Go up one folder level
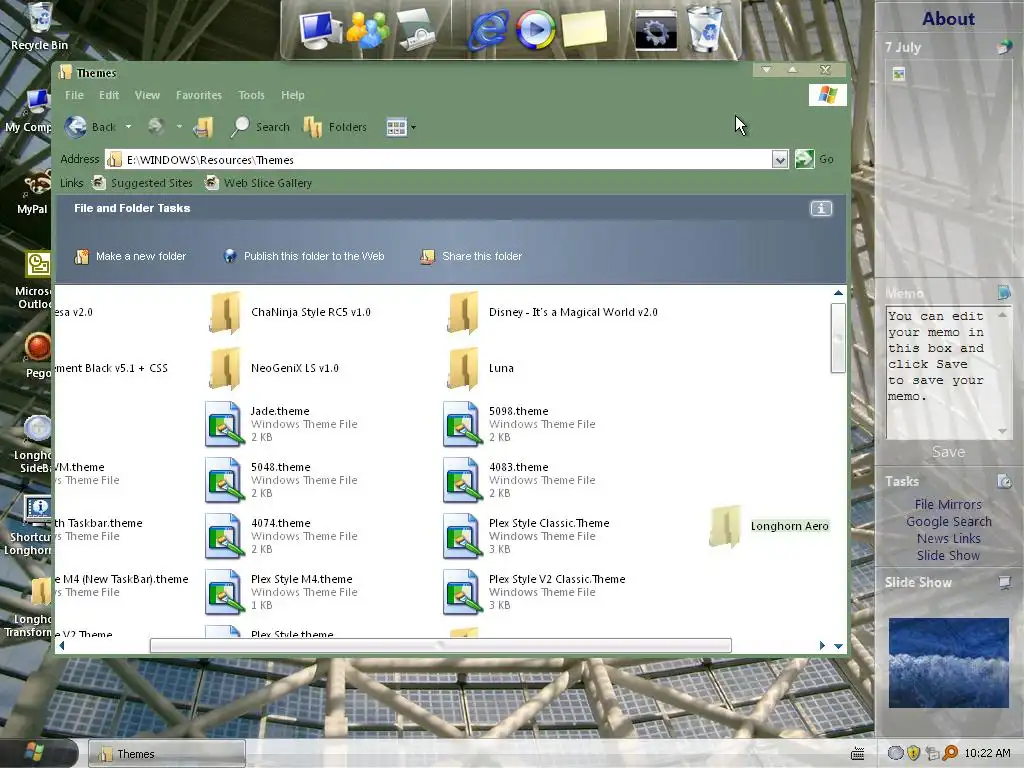1024x768 pixels. [x=203, y=127]
